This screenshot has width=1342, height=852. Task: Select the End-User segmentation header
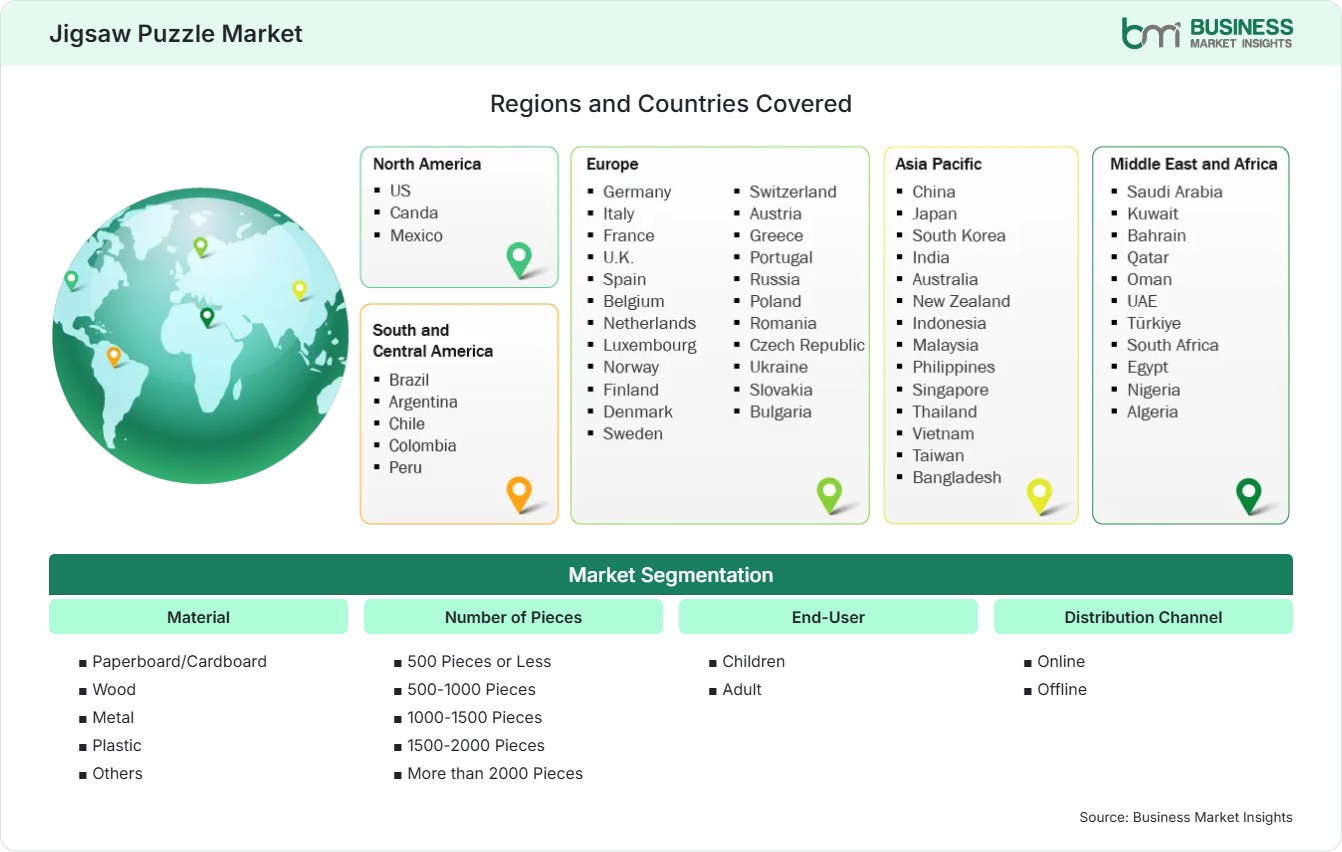pyautogui.click(x=828, y=617)
